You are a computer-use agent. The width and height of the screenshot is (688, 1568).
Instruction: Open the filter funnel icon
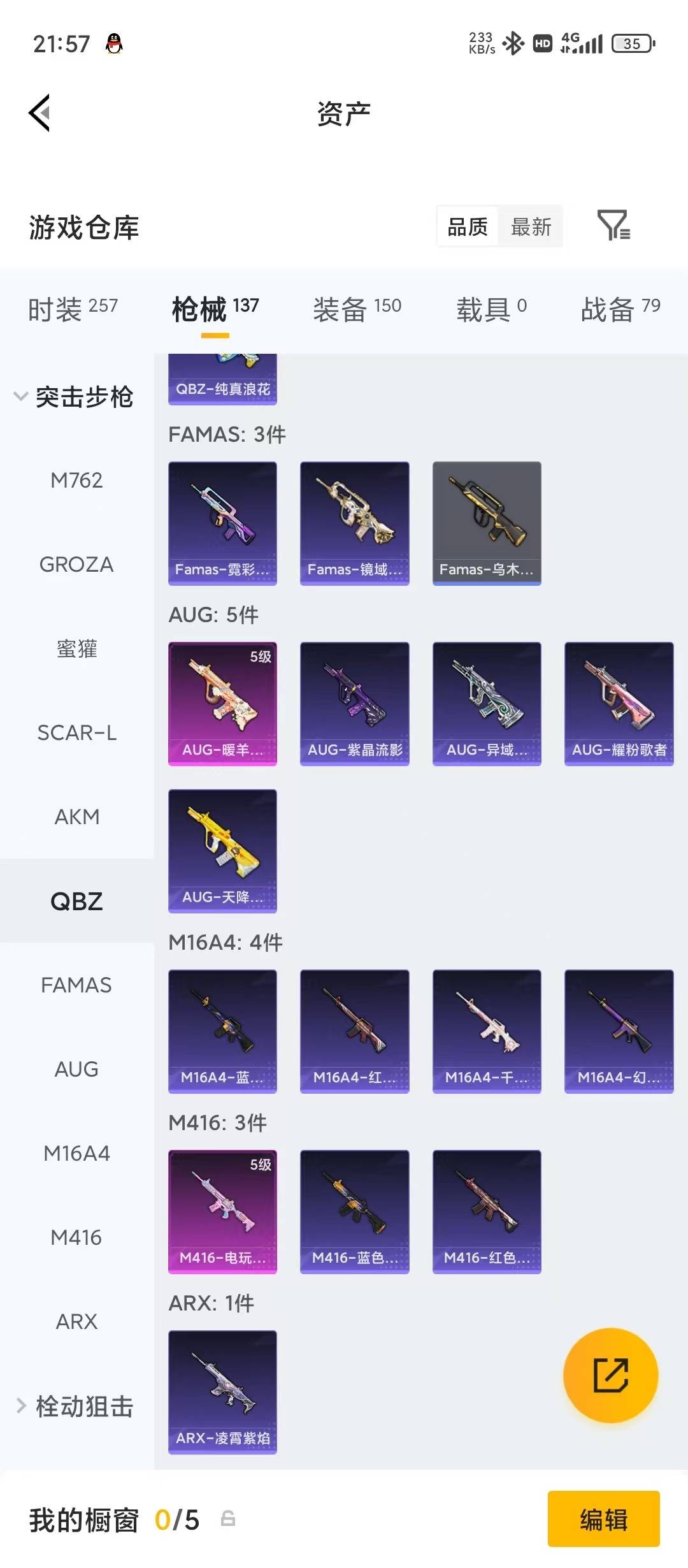613,225
